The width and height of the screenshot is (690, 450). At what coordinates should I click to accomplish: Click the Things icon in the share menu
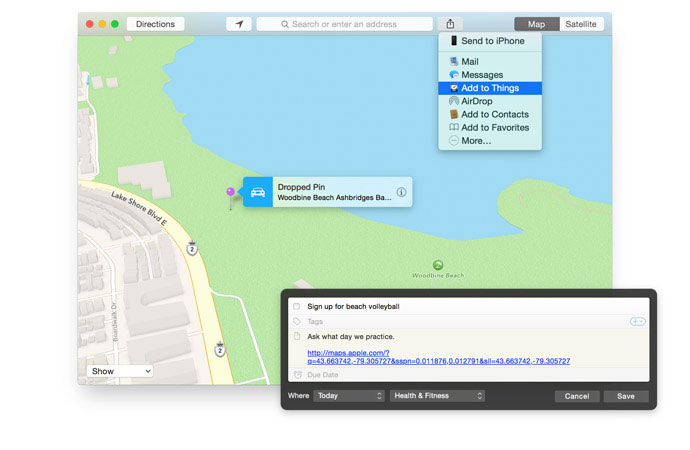click(454, 88)
